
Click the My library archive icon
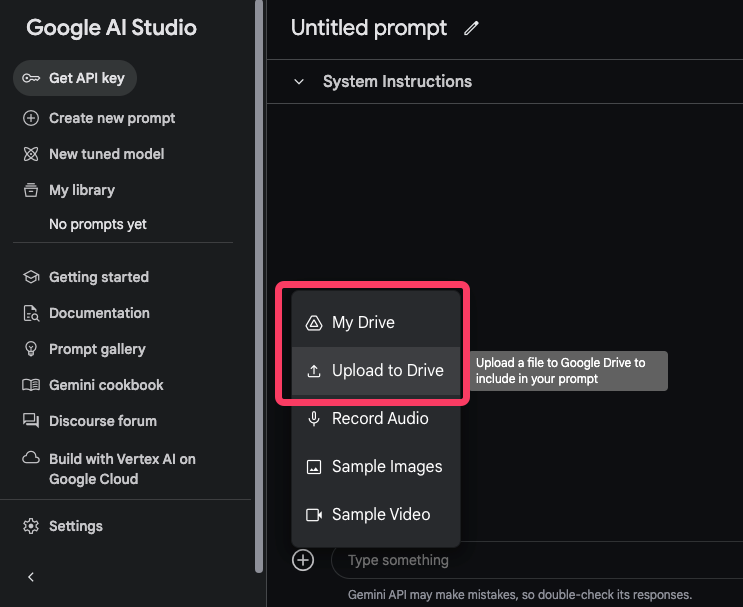pyautogui.click(x=31, y=190)
